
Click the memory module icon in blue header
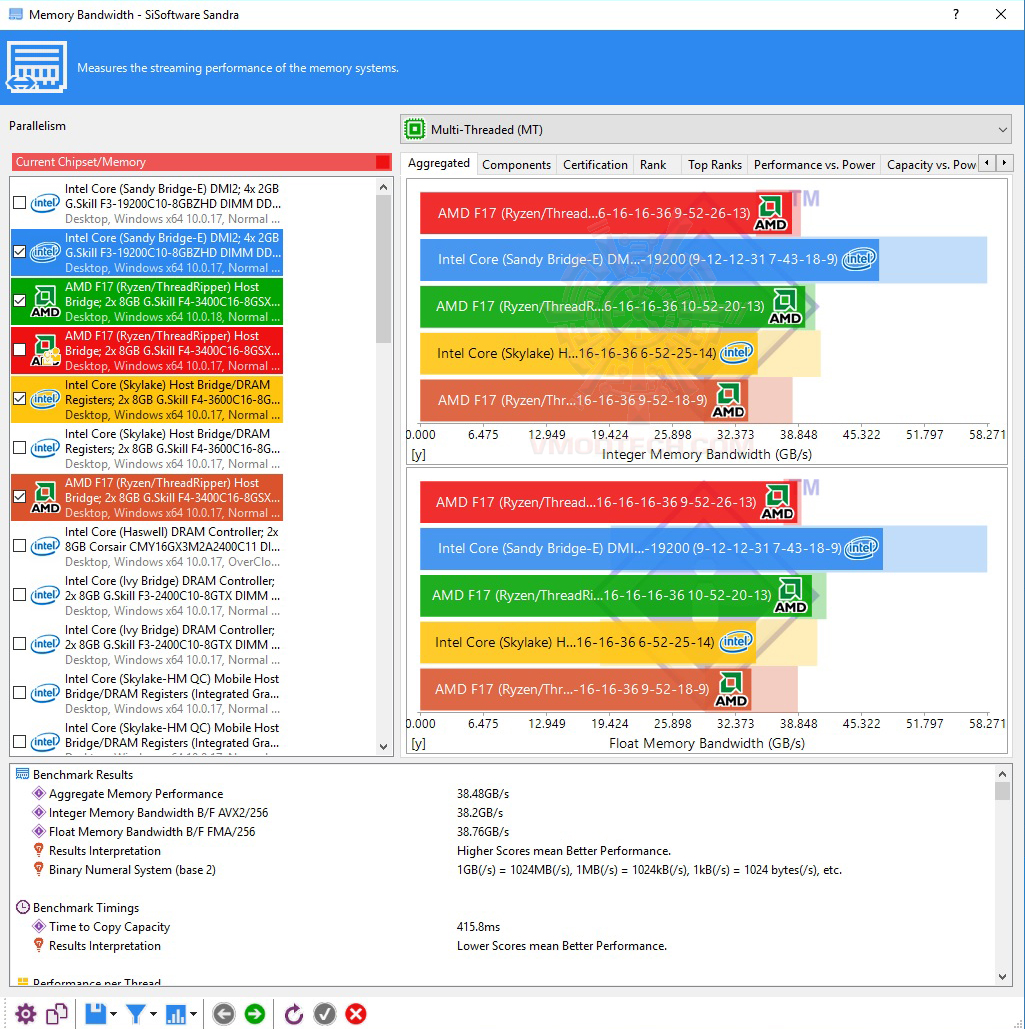[36, 67]
